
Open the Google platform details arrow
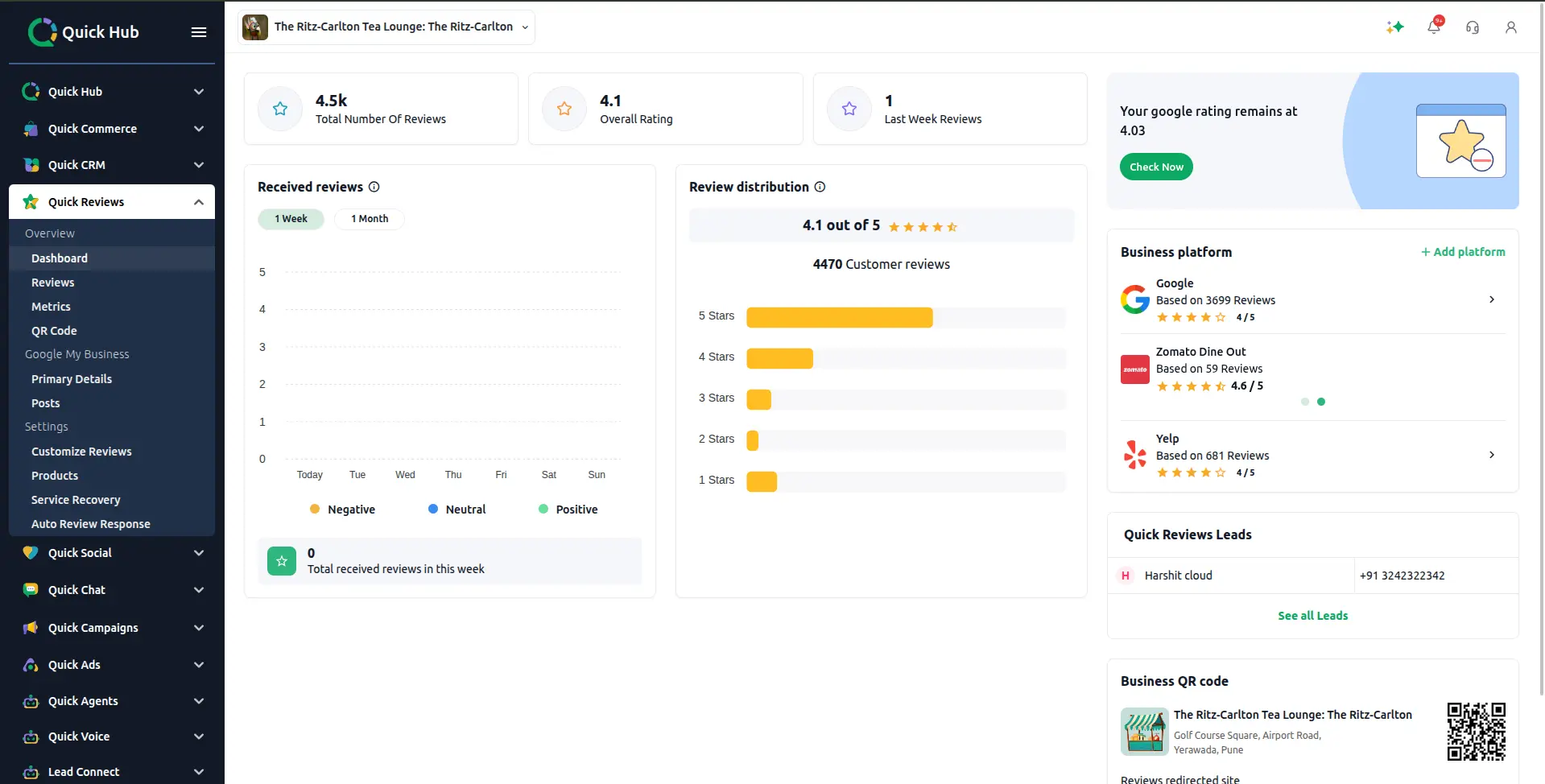pyautogui.click(x=1492, y=299)
